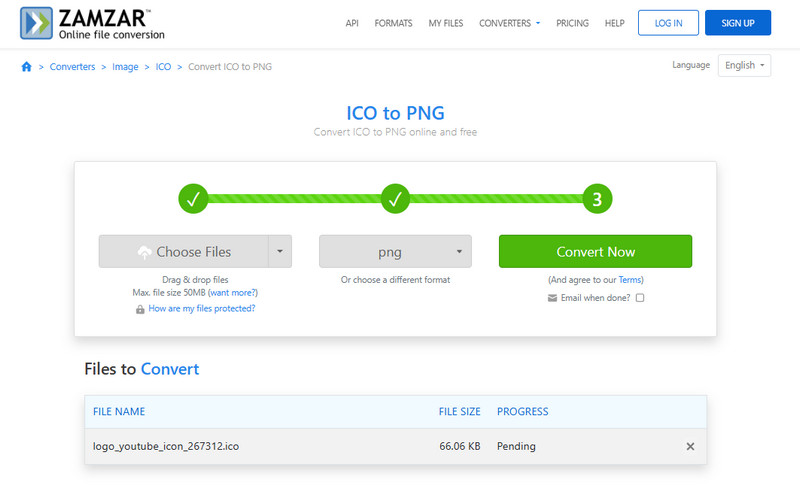The width and height of the screenshot is (800, 486).
Task: Click the Sign Up button
Action: 738,23
